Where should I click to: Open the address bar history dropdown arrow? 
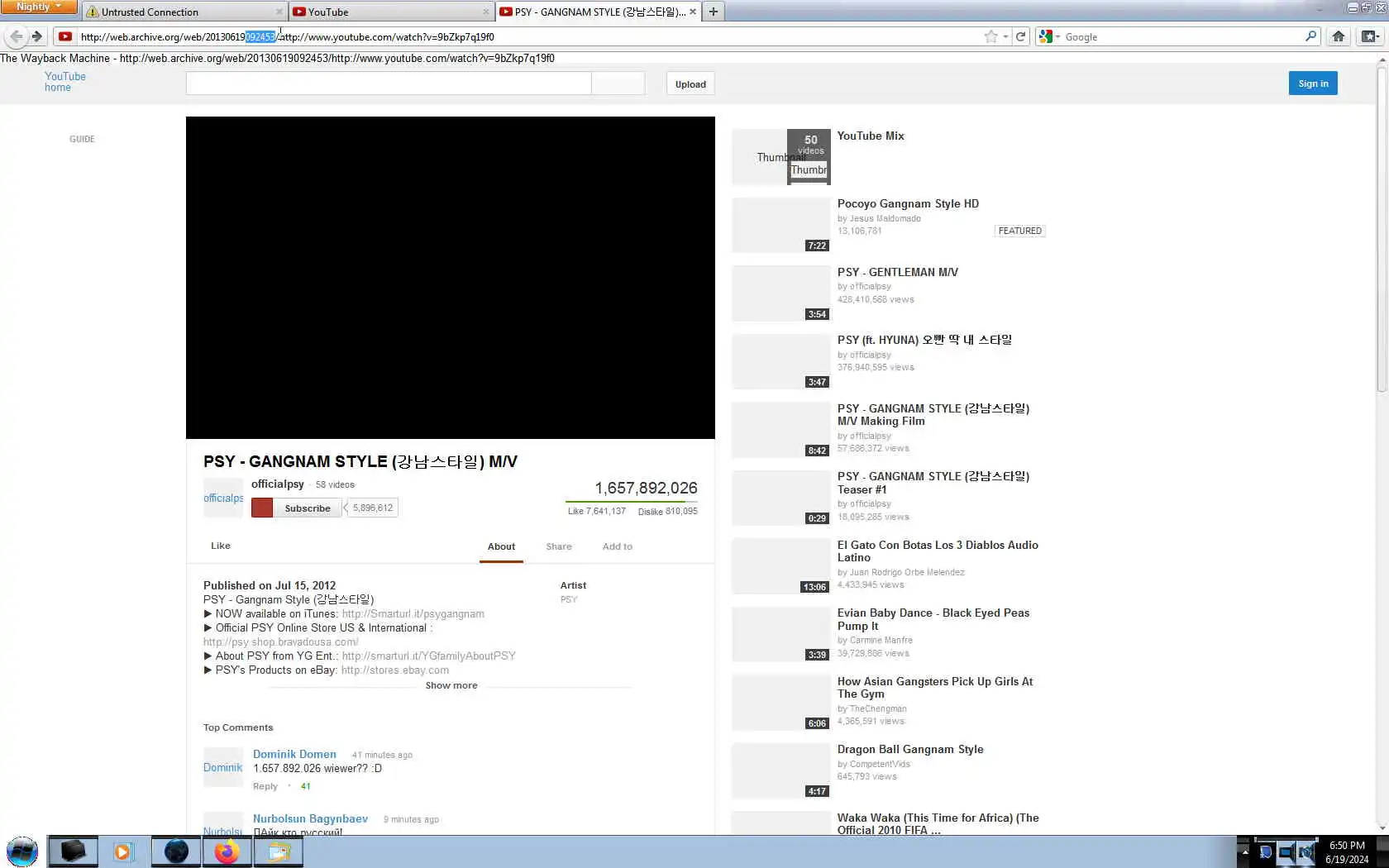click(1005, 36)
